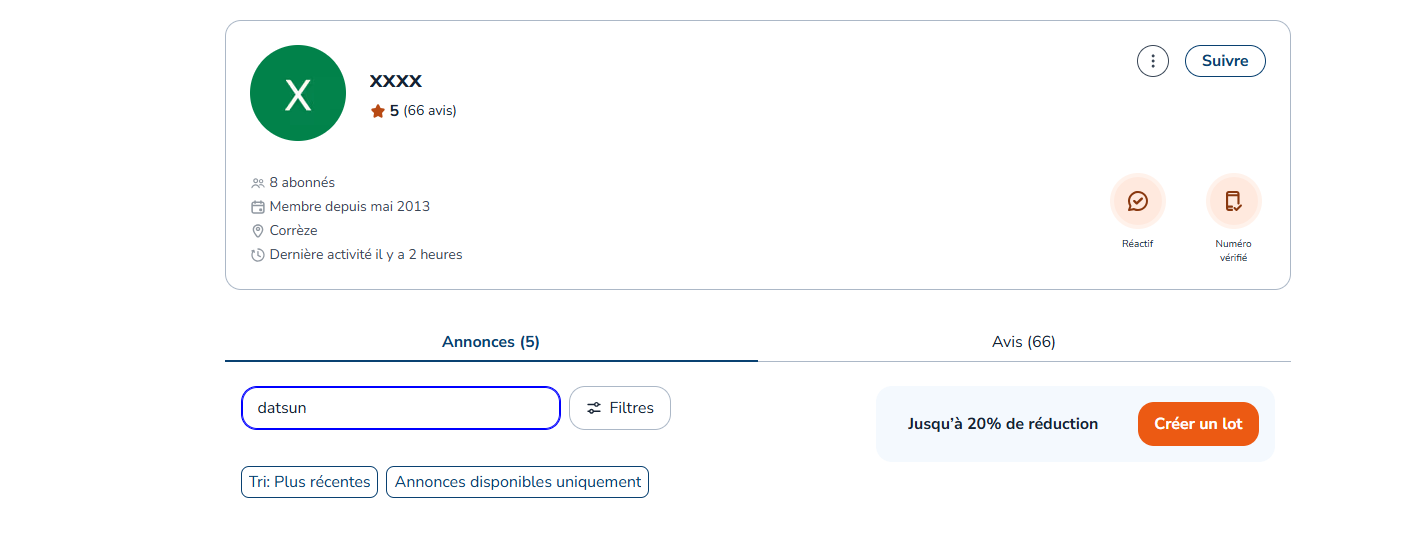Click the green X profile avatar
Screen dimensions: 1422x537
(x=298, y=93)
